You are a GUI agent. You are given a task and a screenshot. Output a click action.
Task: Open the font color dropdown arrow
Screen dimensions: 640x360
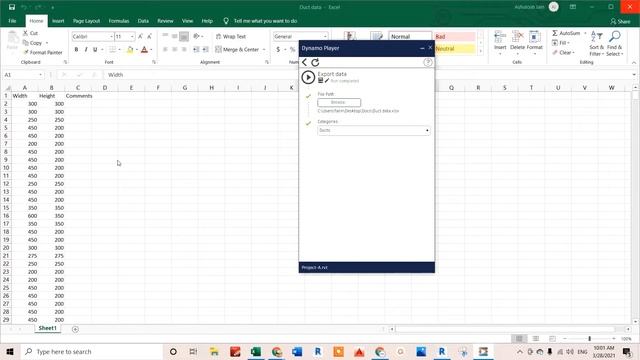tap(151, 50)
